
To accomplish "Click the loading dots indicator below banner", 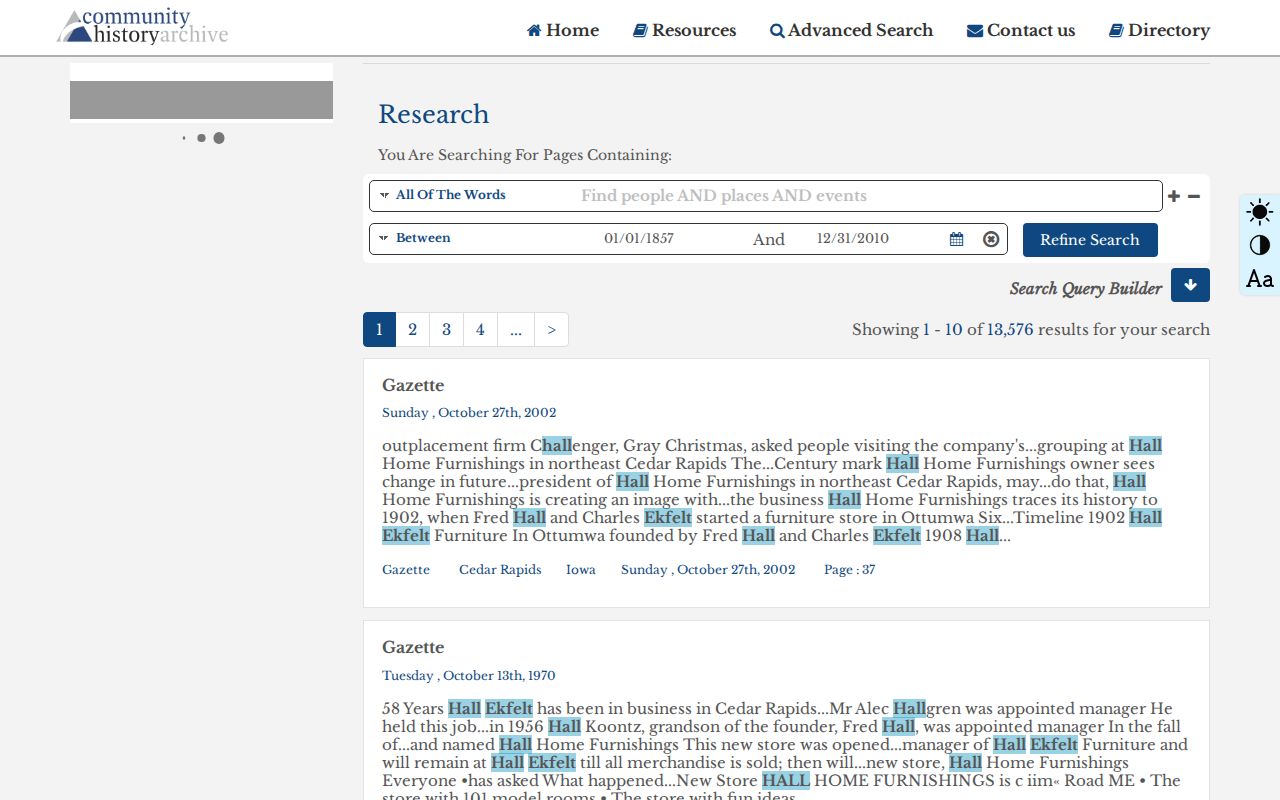I will (x=204, y=138).
